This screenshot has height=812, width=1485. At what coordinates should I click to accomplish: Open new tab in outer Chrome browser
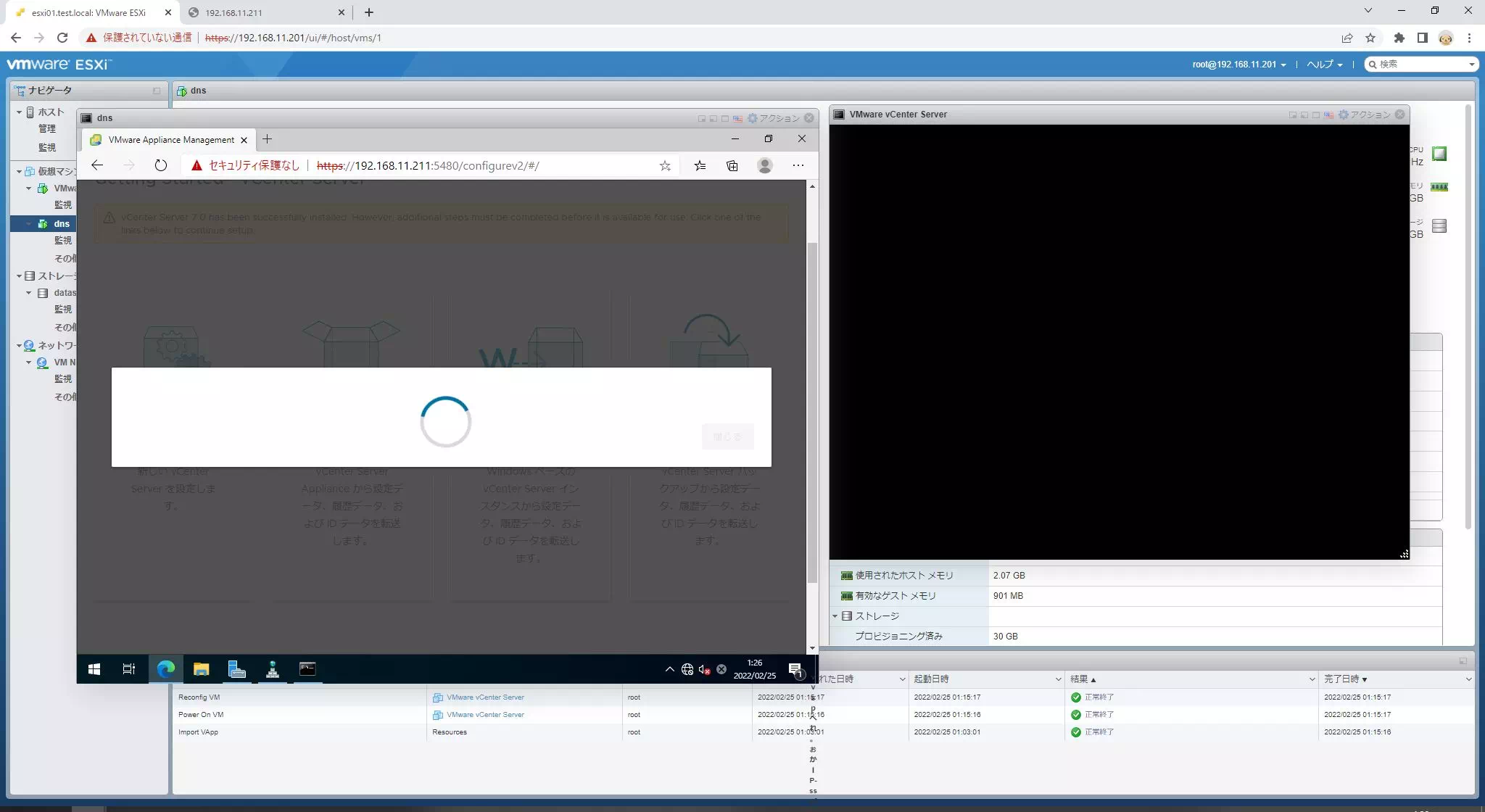point(369,12)
